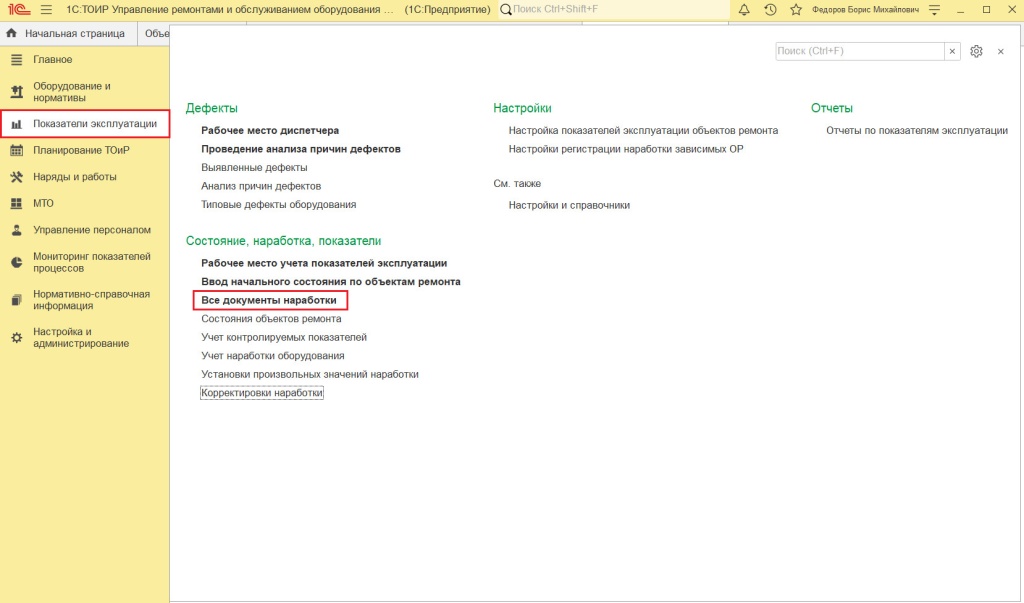Close the function menu panel
This screenshot has width=1024, height=603.
pyautogui.click(x=1000, y=52)
